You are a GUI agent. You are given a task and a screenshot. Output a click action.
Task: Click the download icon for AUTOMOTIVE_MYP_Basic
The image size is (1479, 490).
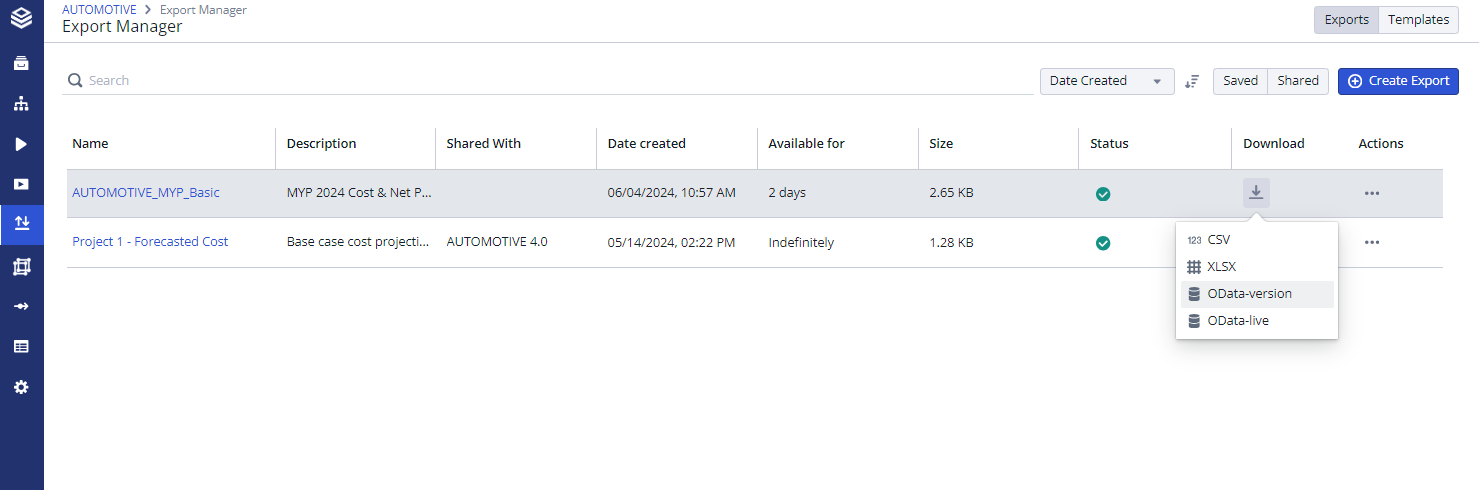[x=1256, y=193]
